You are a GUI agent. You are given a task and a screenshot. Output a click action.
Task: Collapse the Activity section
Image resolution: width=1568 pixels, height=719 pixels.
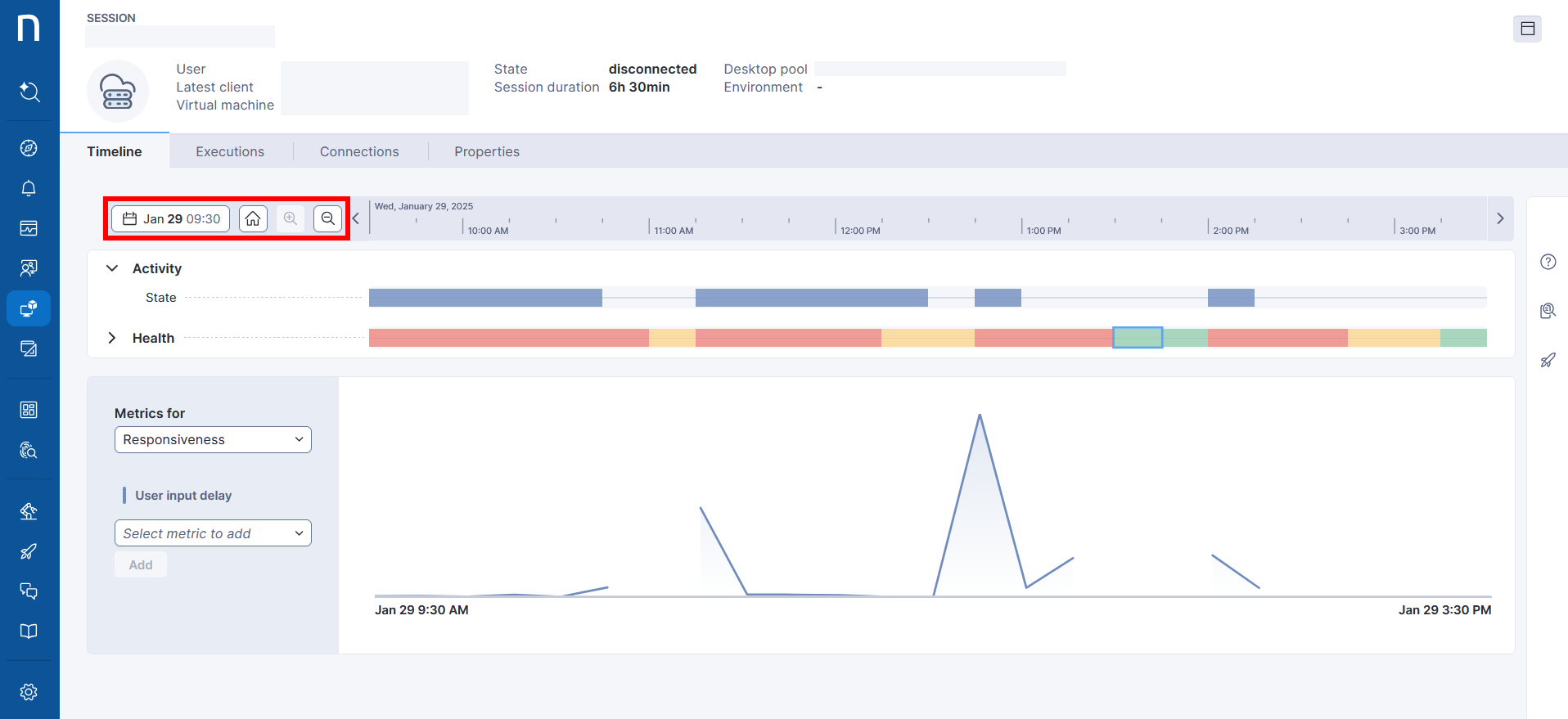coord(112,268)
